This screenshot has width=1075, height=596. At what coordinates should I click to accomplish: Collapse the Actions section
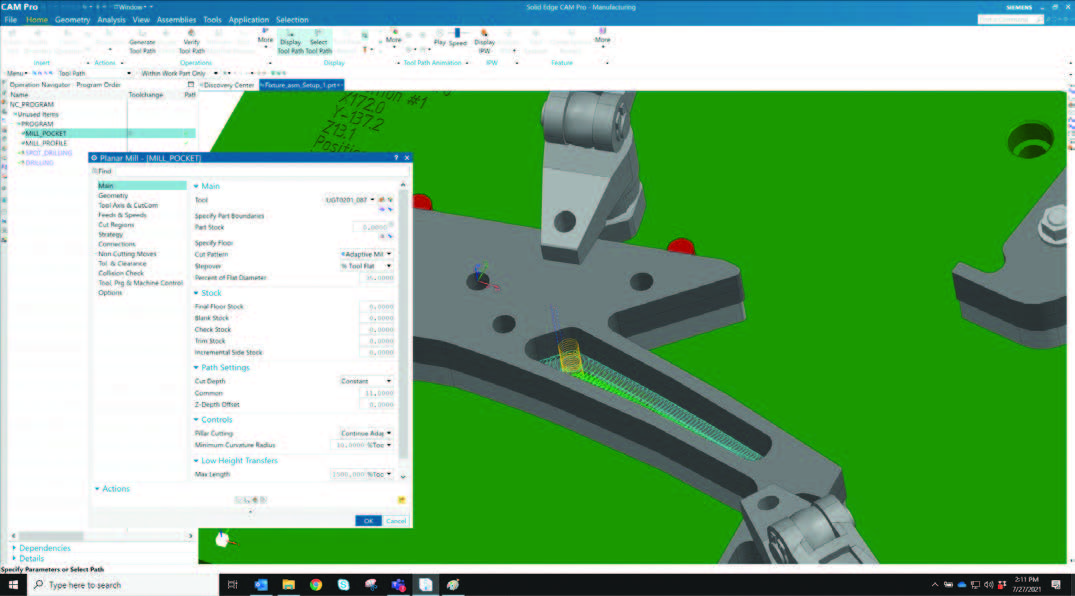pos(97,489)
